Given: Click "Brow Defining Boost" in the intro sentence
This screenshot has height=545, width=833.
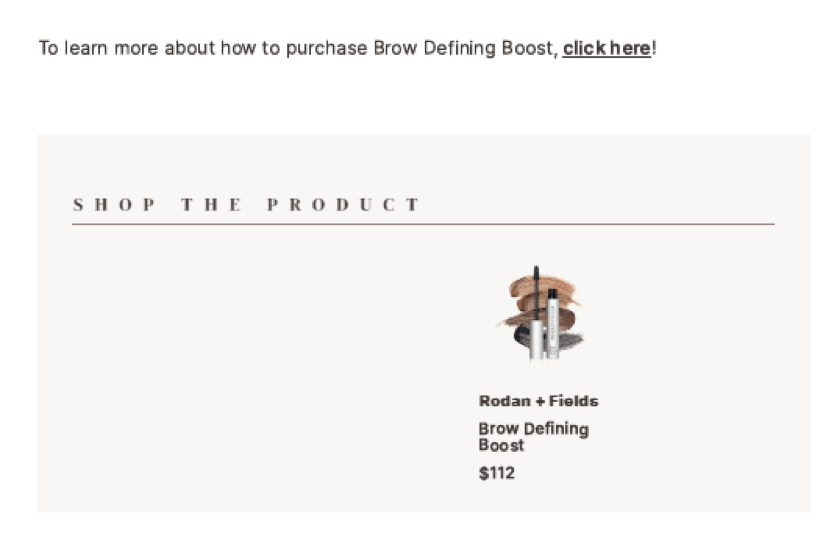Looking at the screenshot, I should pyautogui.click(x=464, y=48).
